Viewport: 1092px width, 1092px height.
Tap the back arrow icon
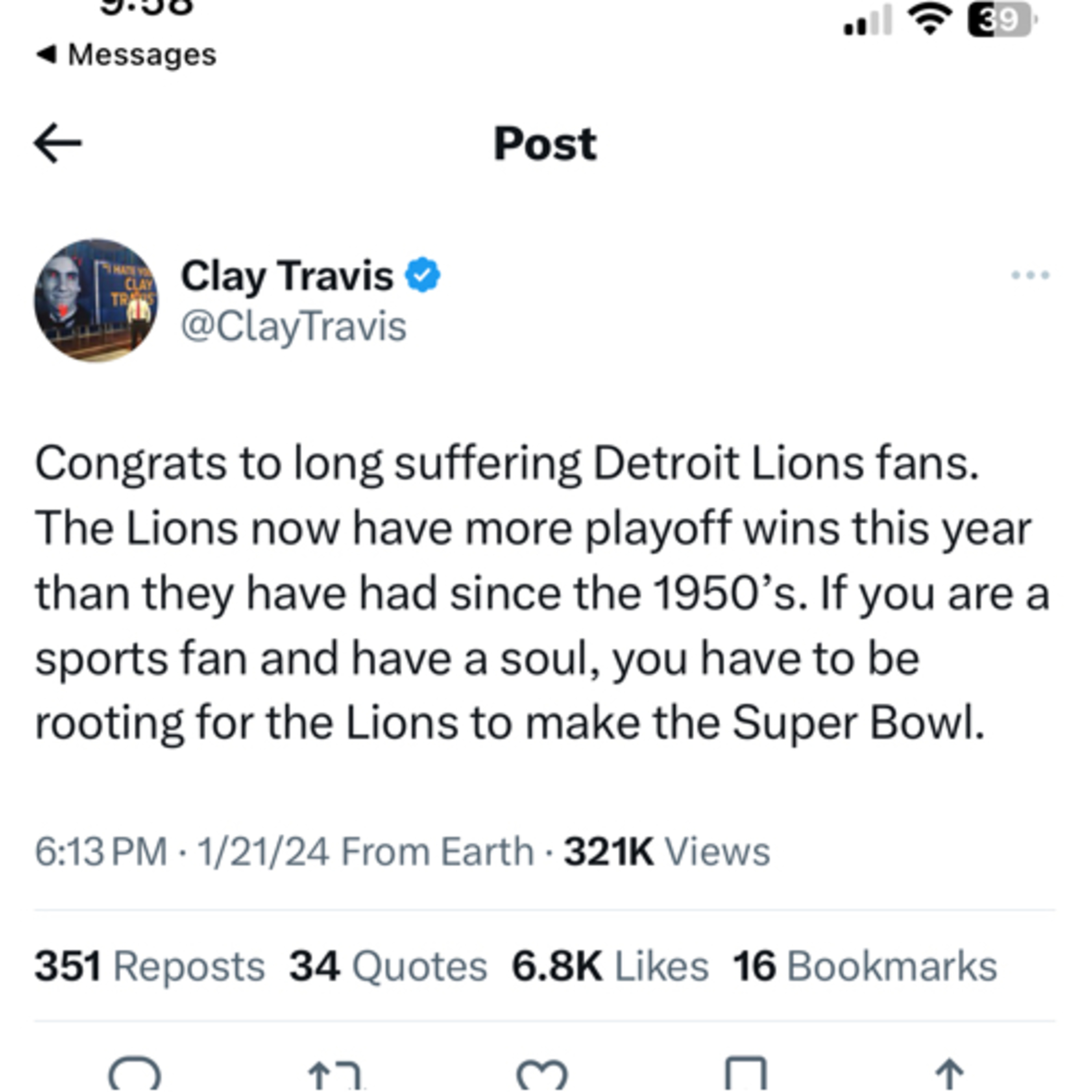coord(58,143)
